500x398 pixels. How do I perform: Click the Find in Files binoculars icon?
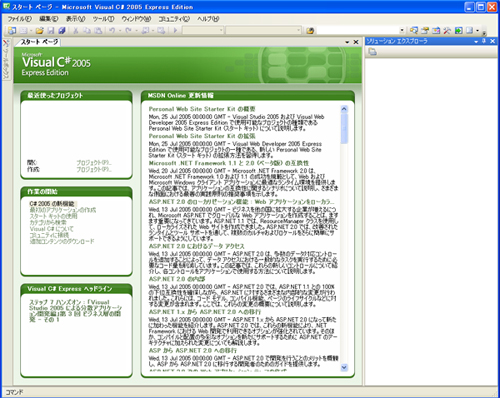[x=310, y=31]
